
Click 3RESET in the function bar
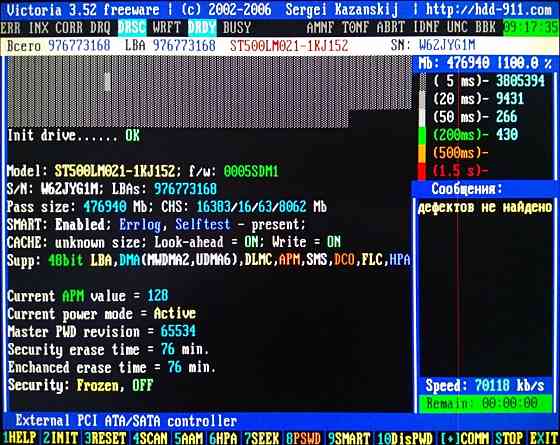tap(105, 438)
